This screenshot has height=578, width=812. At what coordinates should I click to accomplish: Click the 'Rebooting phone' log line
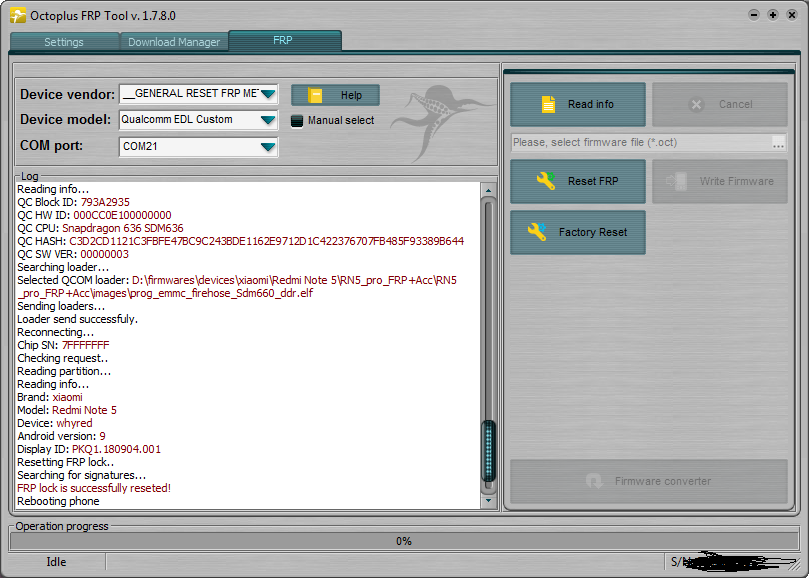[59, 501]
